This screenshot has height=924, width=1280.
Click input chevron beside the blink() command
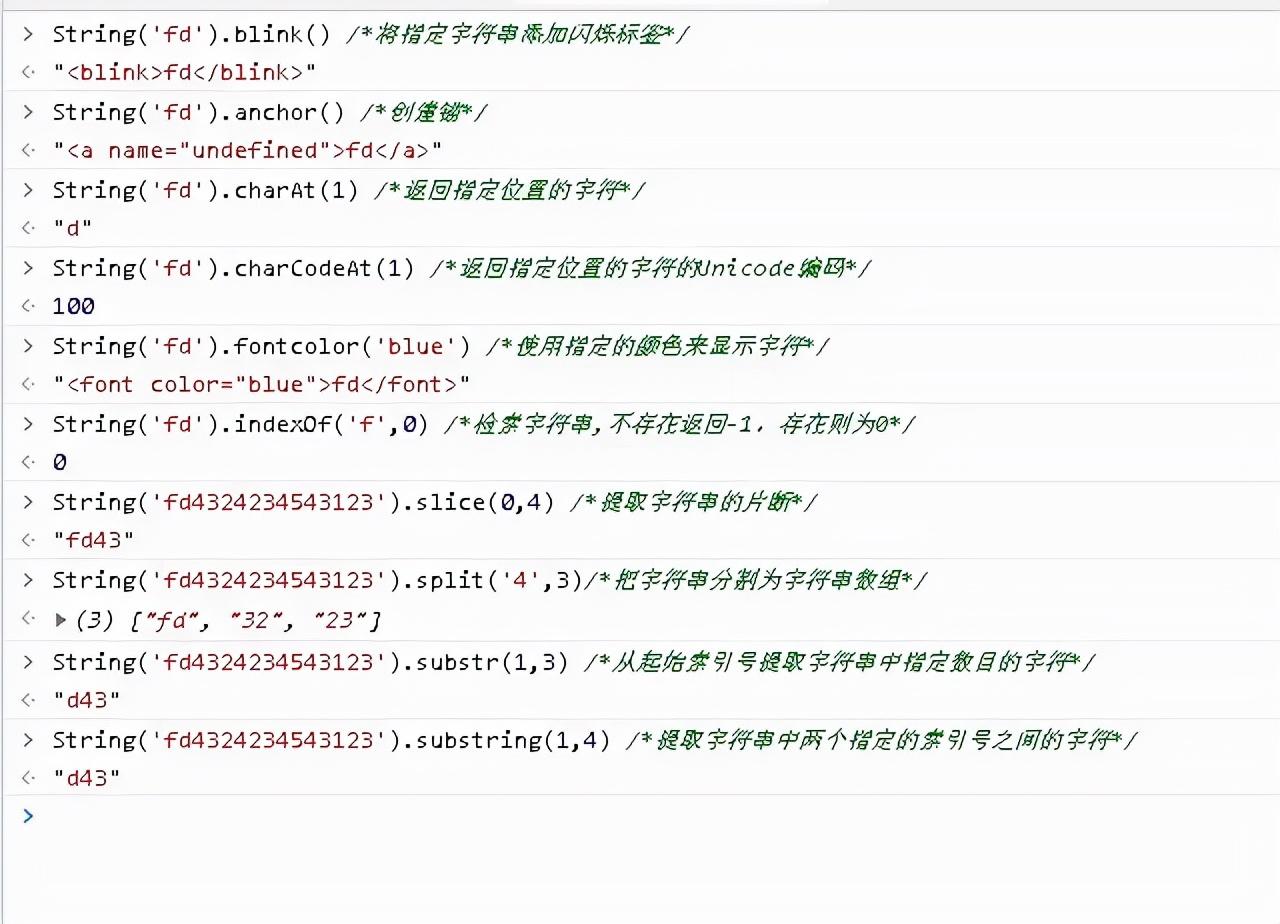[28, 34]
